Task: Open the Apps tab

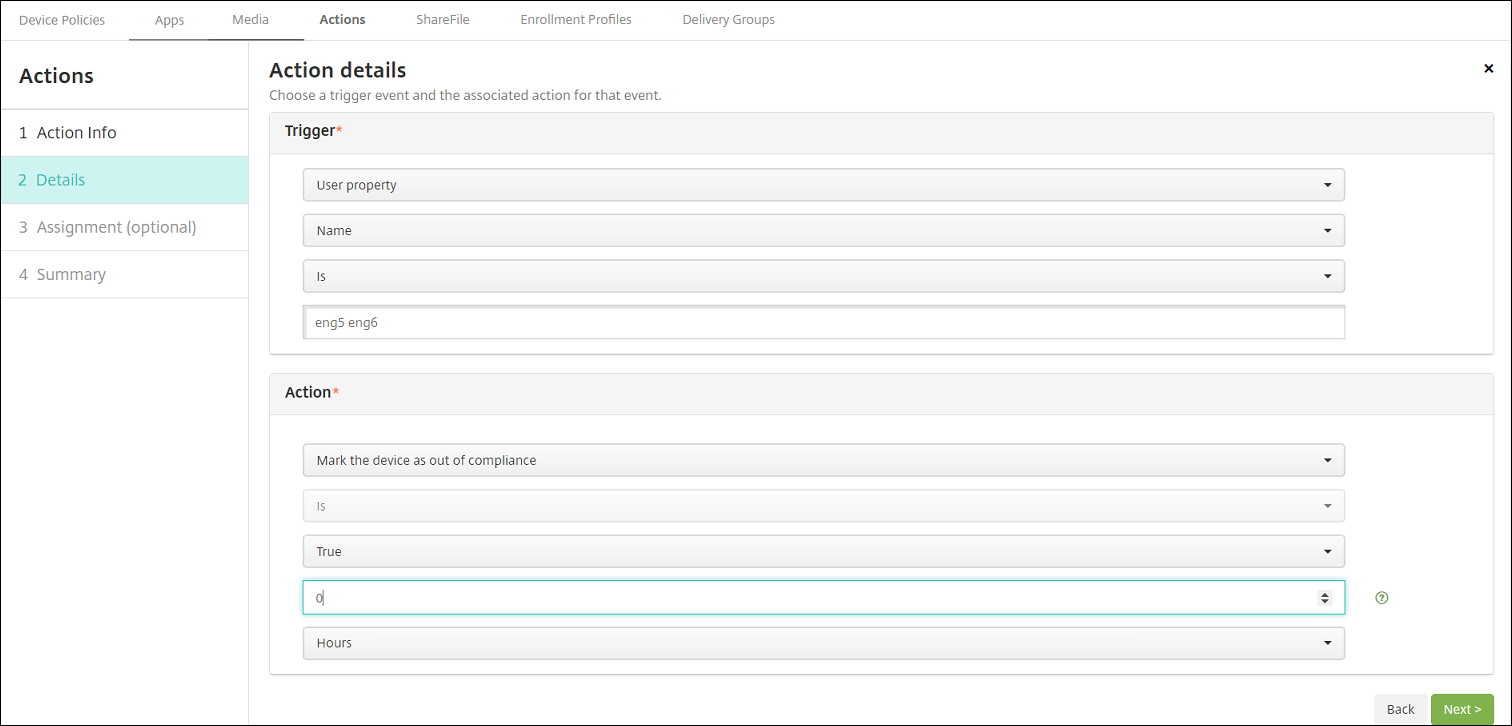Action: [x=169, y=20]
